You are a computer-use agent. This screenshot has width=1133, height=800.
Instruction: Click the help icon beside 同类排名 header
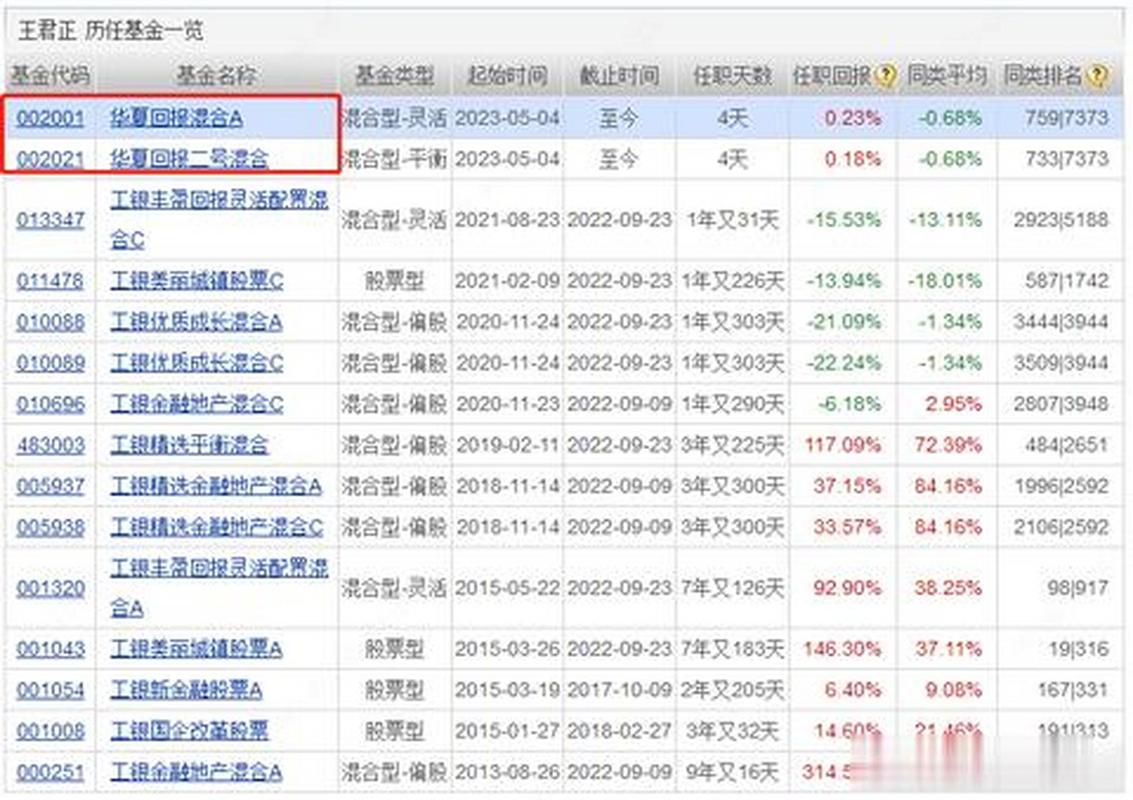[1098, 75]
